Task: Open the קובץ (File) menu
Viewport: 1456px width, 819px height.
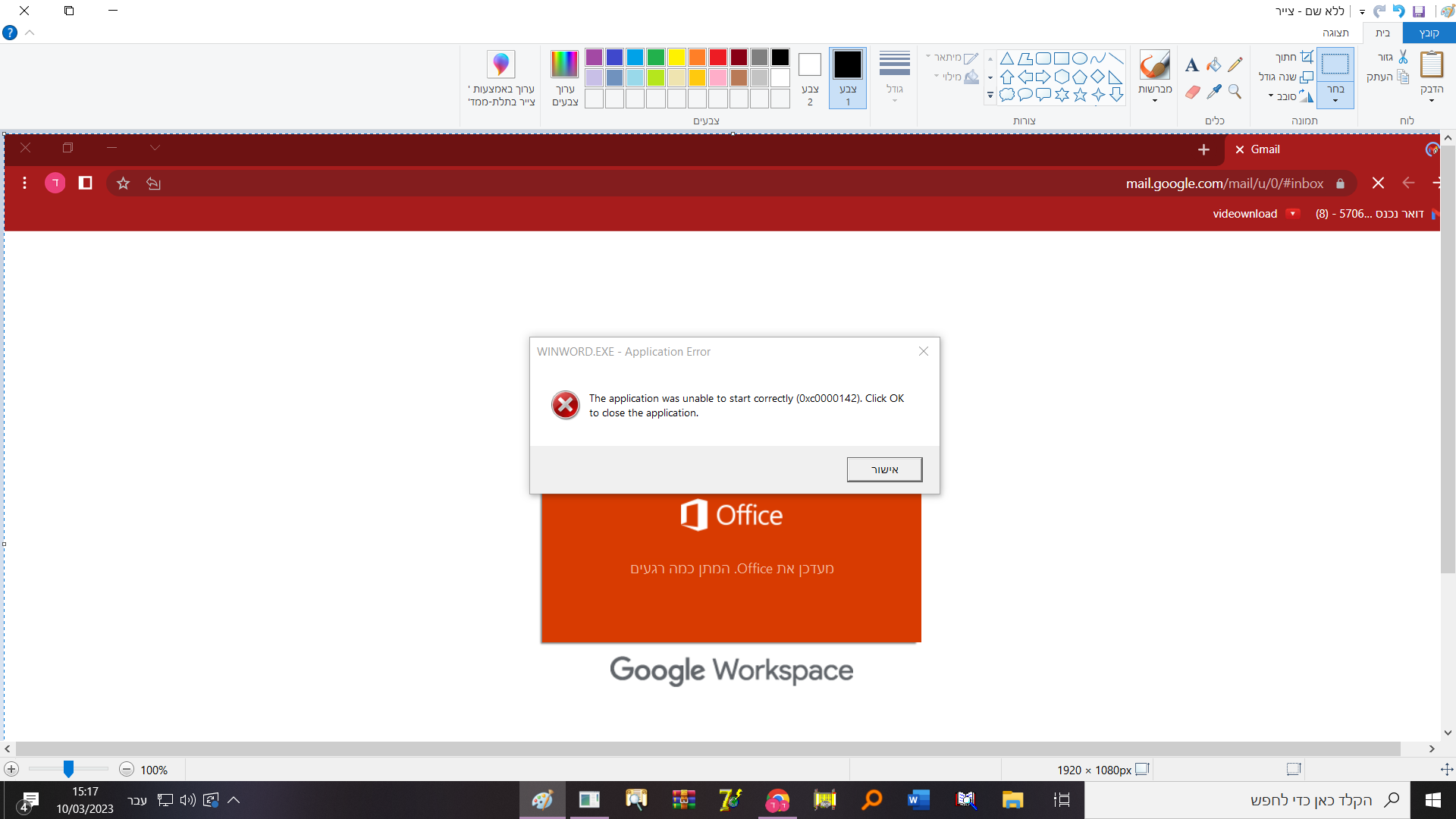Action: pyautogui.click(x=1429, y=33)
